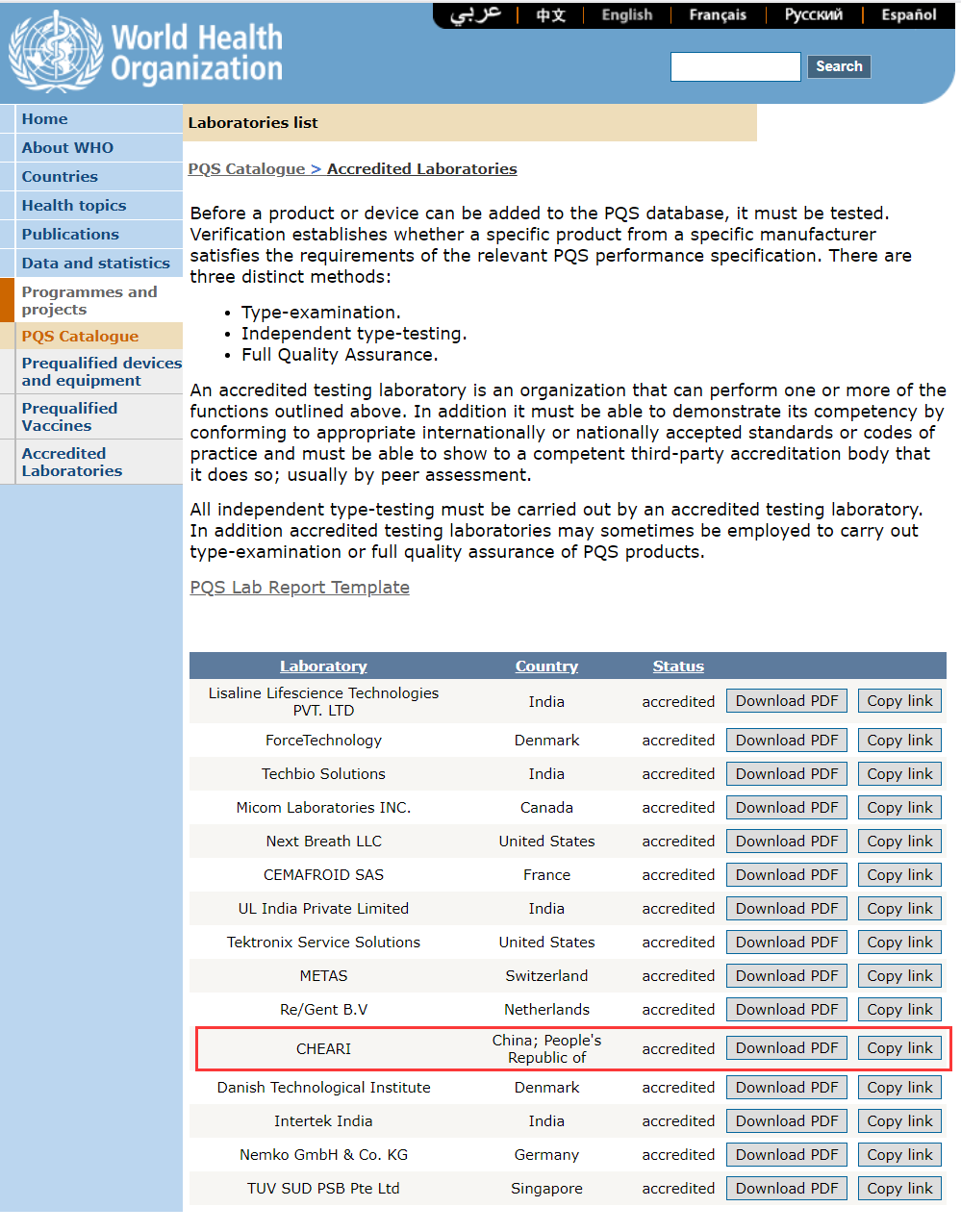Image resolution: width=961 pixels, height=1232 pixels.
Task: Download PDF for Intertek India
Action: point(787,1121)
